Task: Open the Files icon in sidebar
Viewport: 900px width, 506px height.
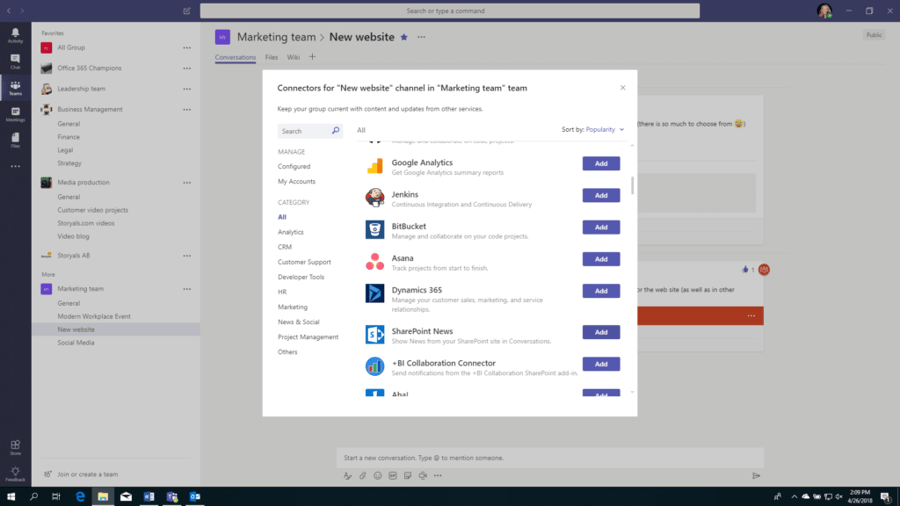Action: [x=15, y=140]
